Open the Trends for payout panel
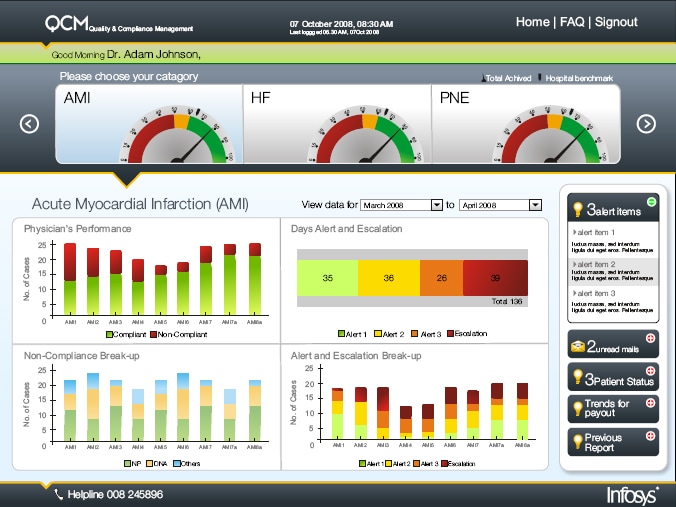 click(613, 408)
